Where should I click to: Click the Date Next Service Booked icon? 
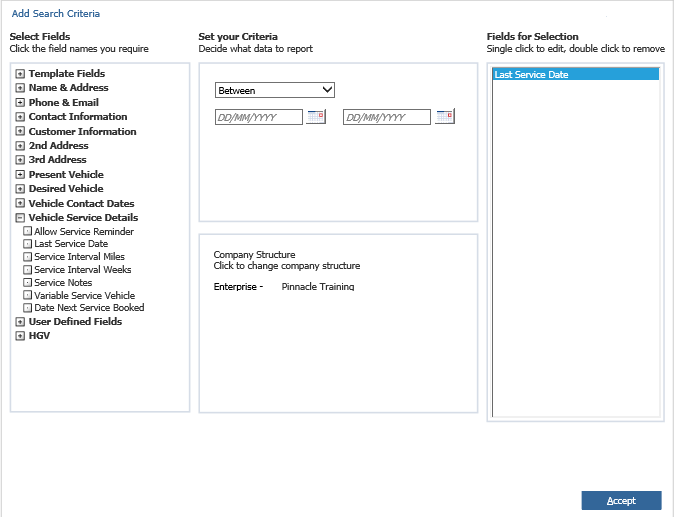pyautogui.click(x=28, y=308)
